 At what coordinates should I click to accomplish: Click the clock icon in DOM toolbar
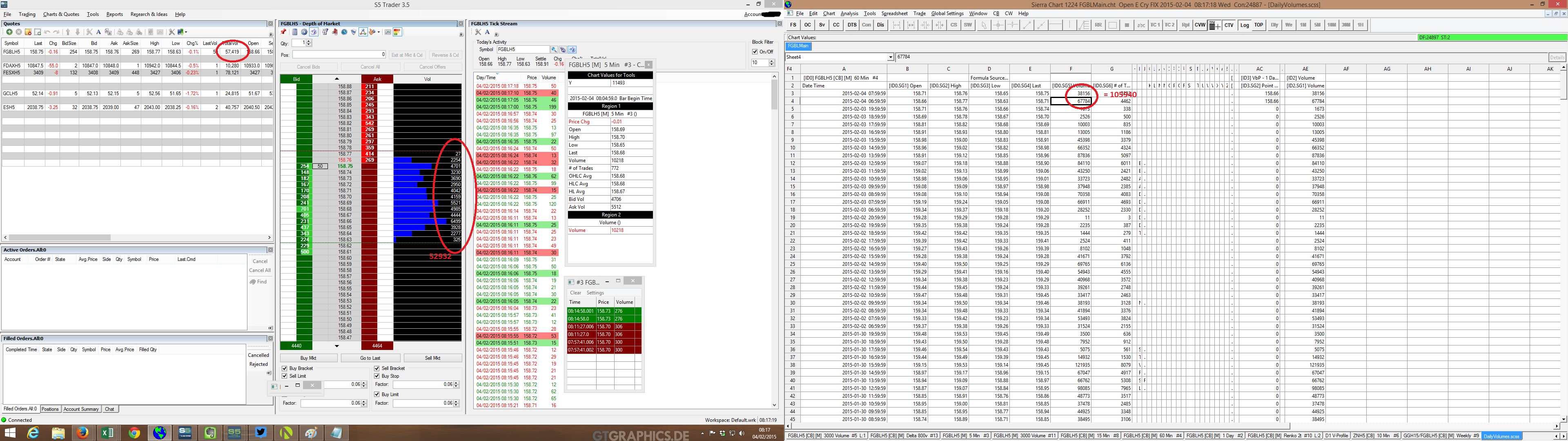click(345, 32)
